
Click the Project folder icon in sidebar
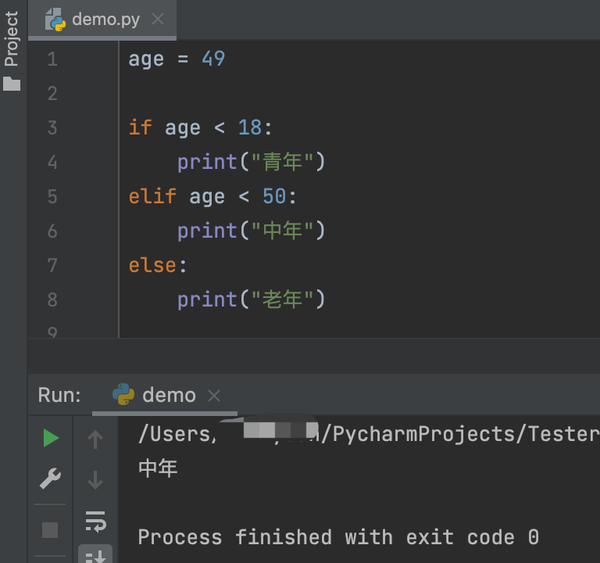11,84
